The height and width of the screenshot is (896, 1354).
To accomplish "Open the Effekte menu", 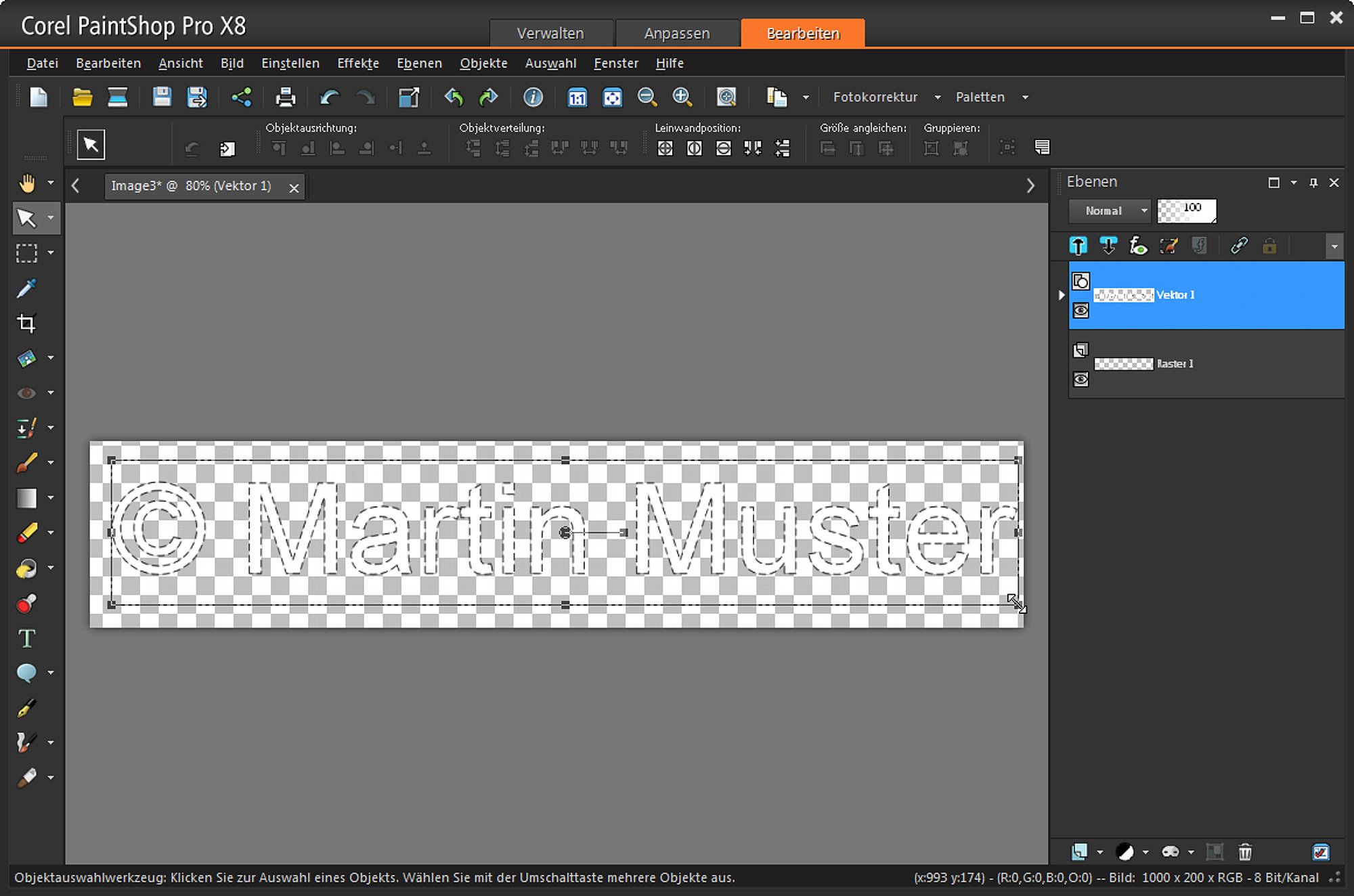I will (358, 64).
